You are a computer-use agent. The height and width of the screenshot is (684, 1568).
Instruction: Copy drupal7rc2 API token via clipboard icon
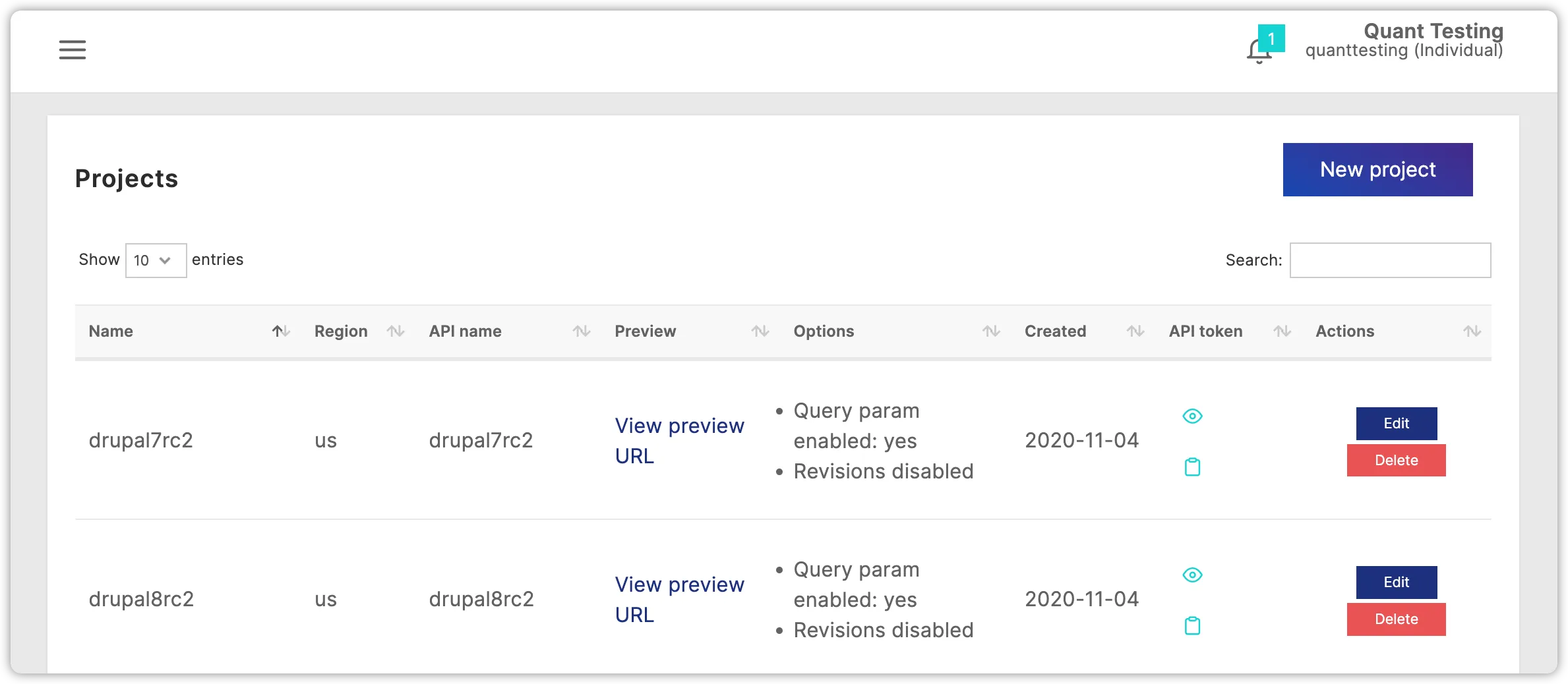point(1192,467)
